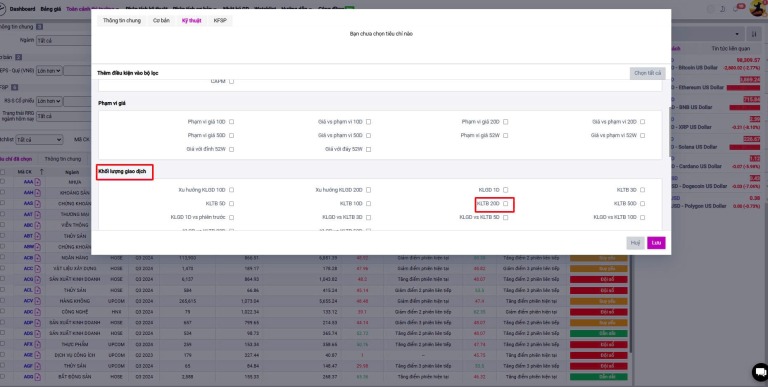Screen dimensions: 768x387
Task: Open stock code AAA link
Action: pyautogui.click(x=28, y=182)
